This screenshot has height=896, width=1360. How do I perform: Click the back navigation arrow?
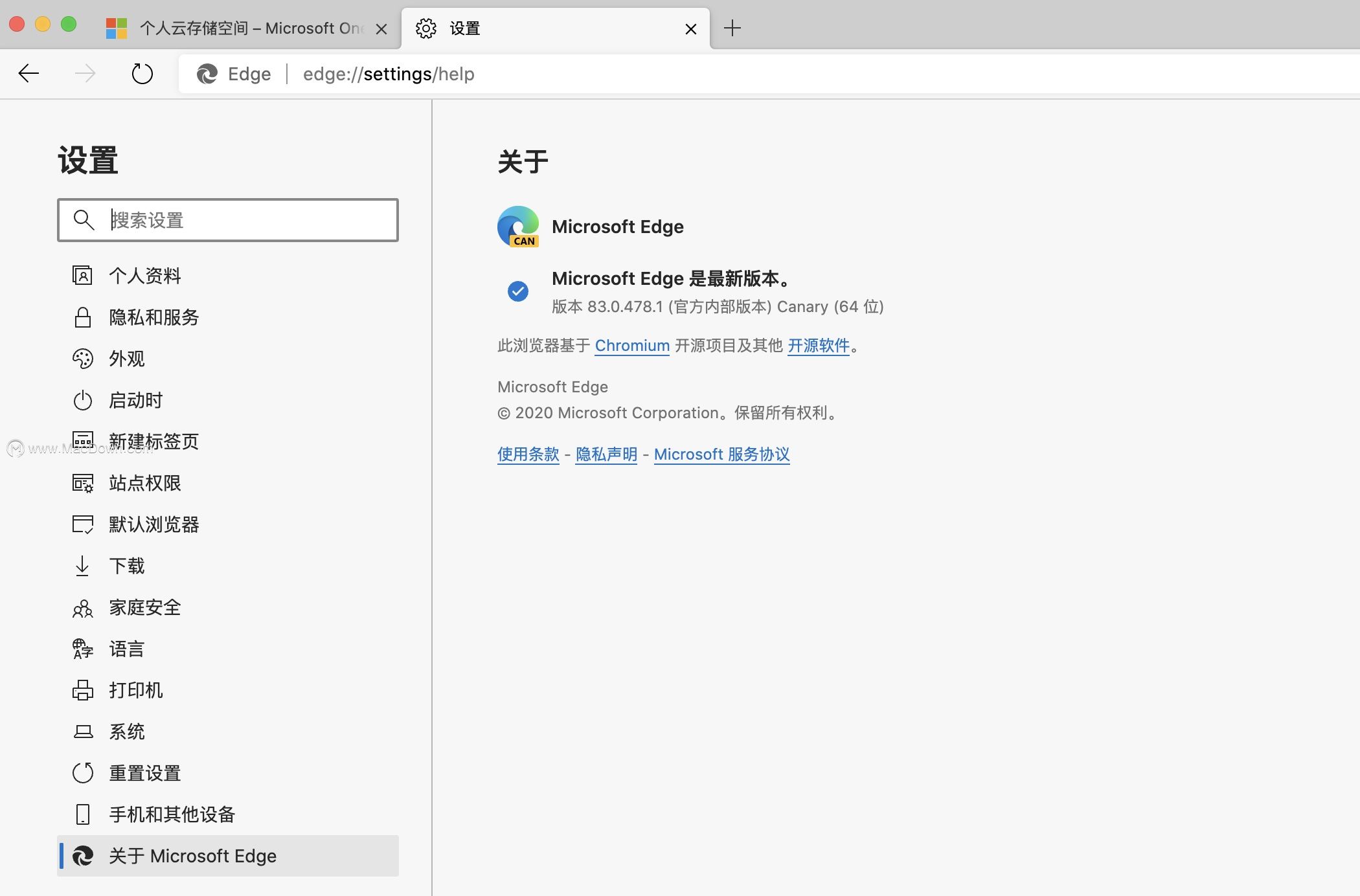28,74
